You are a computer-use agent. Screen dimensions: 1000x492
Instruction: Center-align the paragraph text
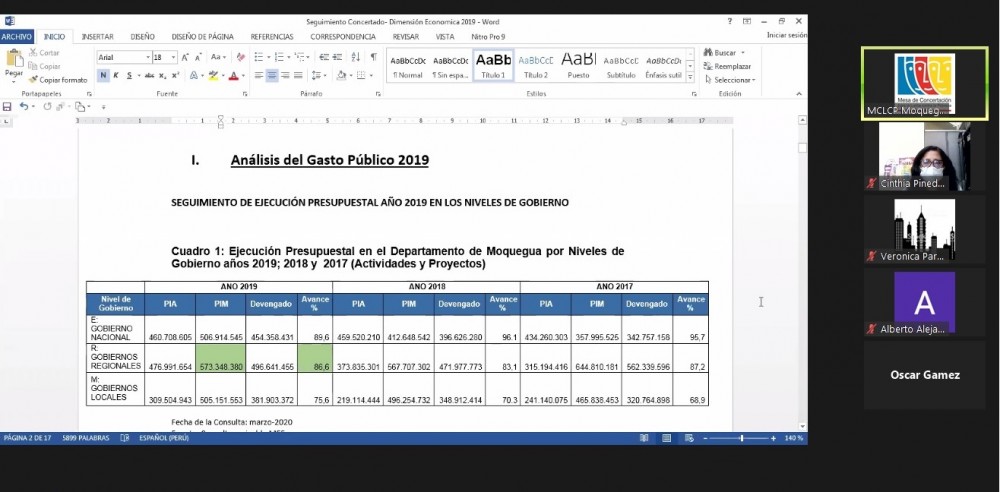[x=272, y=75]
